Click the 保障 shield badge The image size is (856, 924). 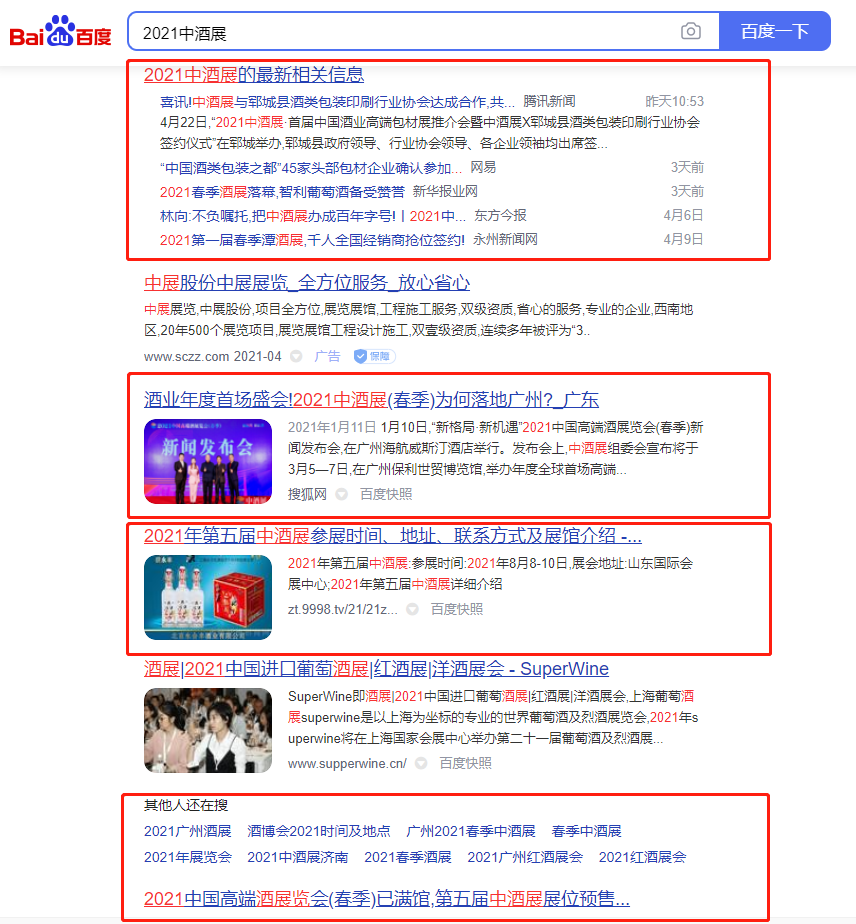(375, 357)
